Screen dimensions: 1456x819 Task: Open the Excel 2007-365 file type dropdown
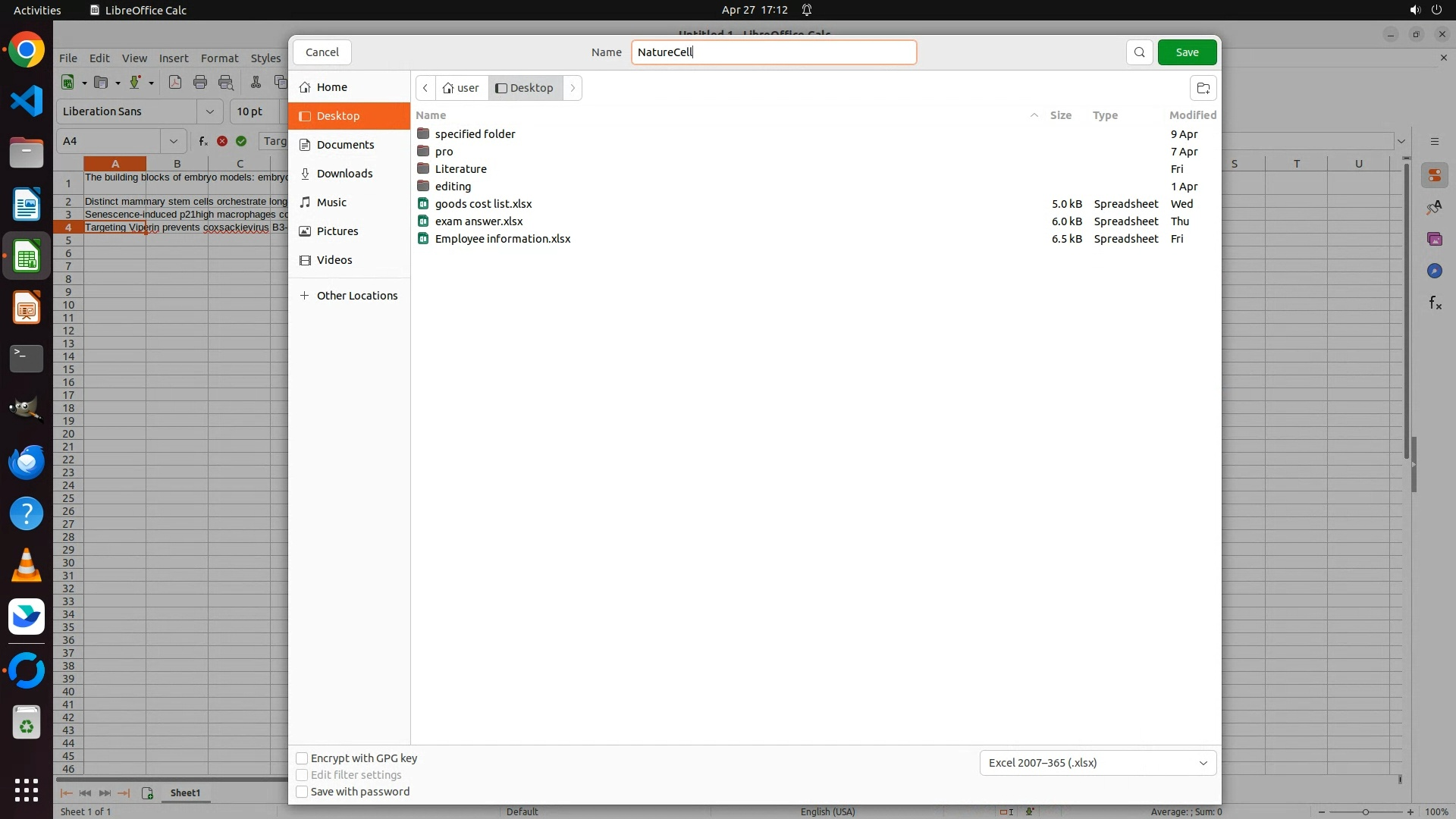(x=1097, y=763)
